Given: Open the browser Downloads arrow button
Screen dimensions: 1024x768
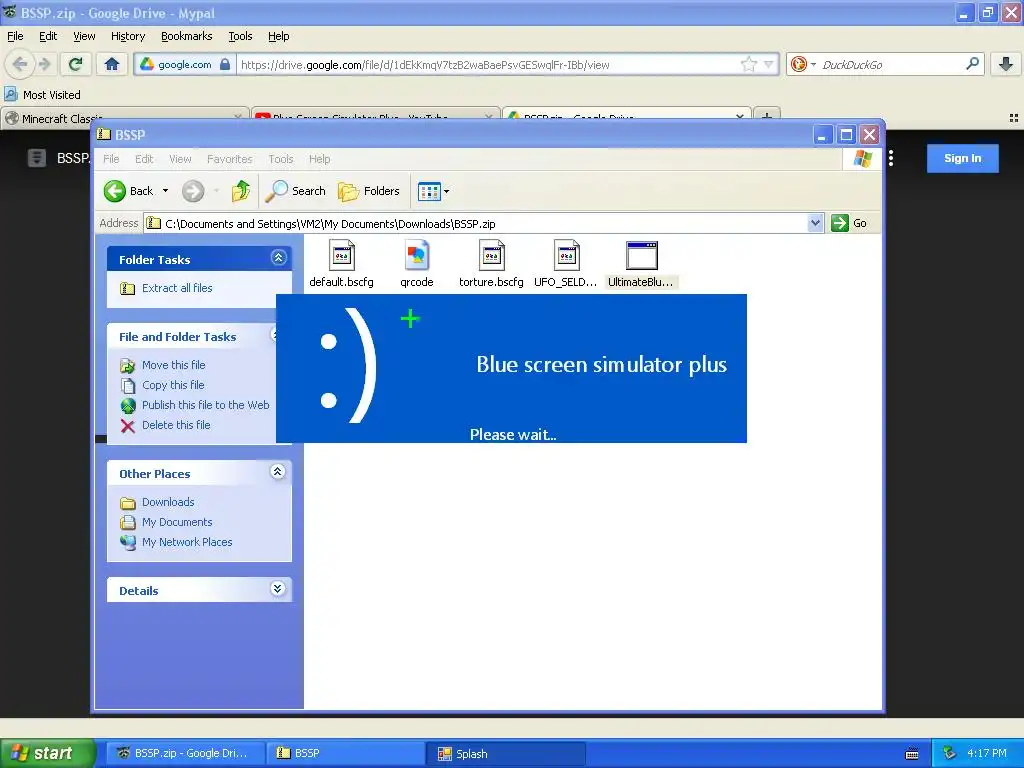Looking at the screenshot, I should coord(1006,64).
